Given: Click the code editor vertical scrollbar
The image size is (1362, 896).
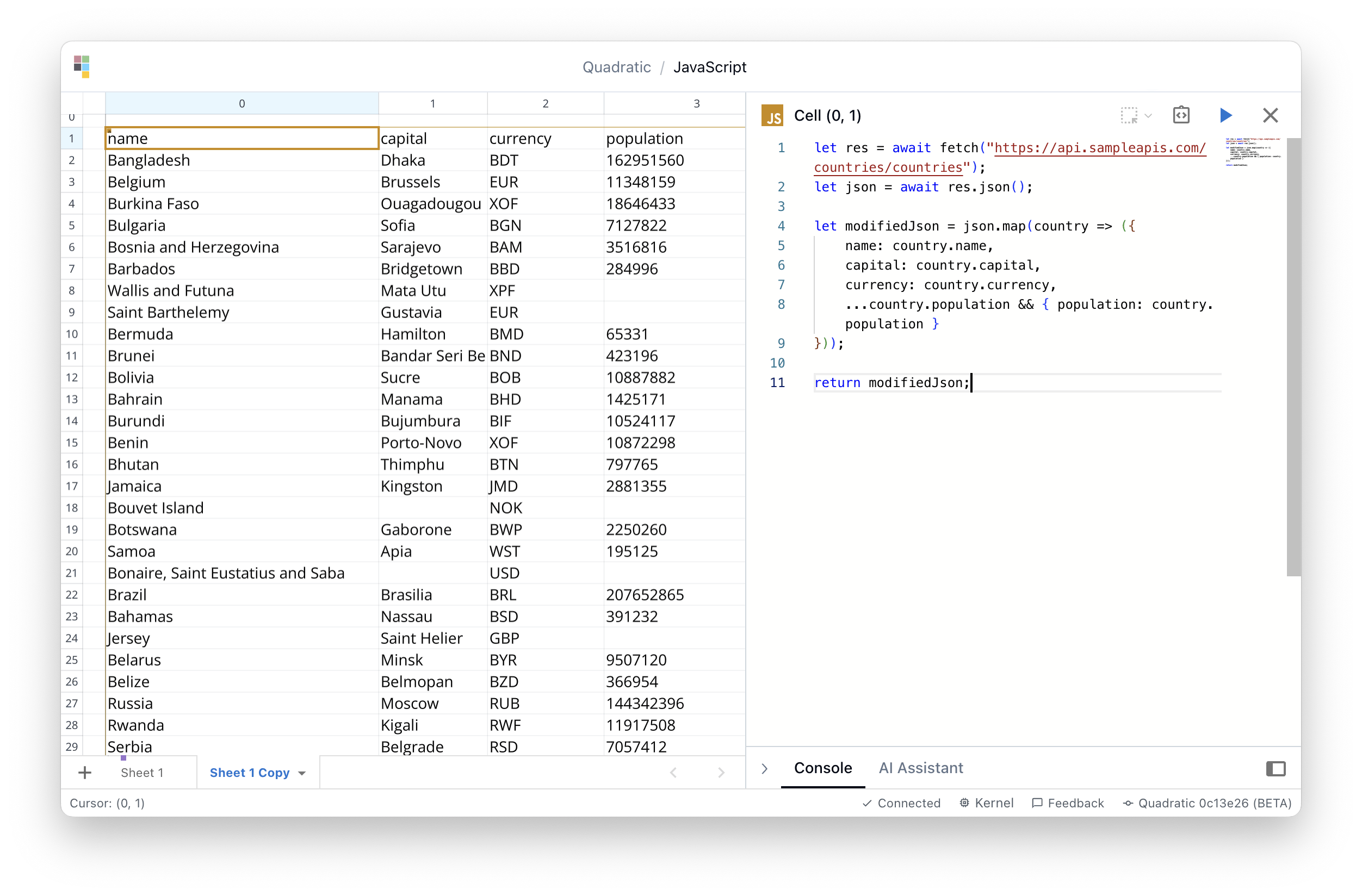Looking at the screenshot, I should click(1293, 357).
